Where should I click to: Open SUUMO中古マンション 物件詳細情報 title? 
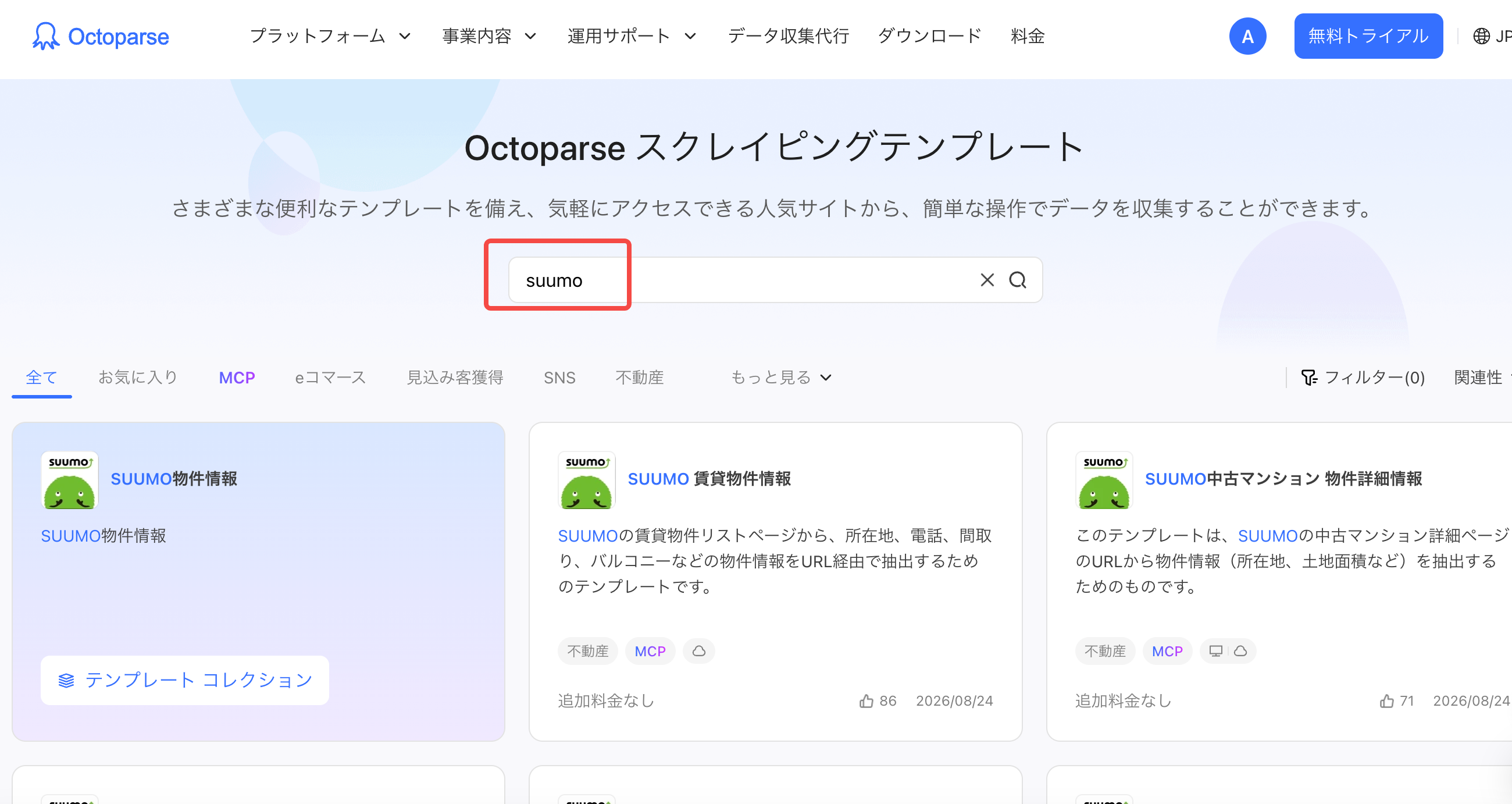pyautogui.click(x=1283, y=479)
